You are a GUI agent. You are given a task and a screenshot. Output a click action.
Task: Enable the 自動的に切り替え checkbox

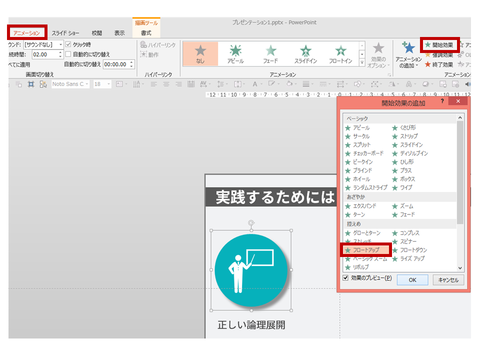tap(68, 54)
